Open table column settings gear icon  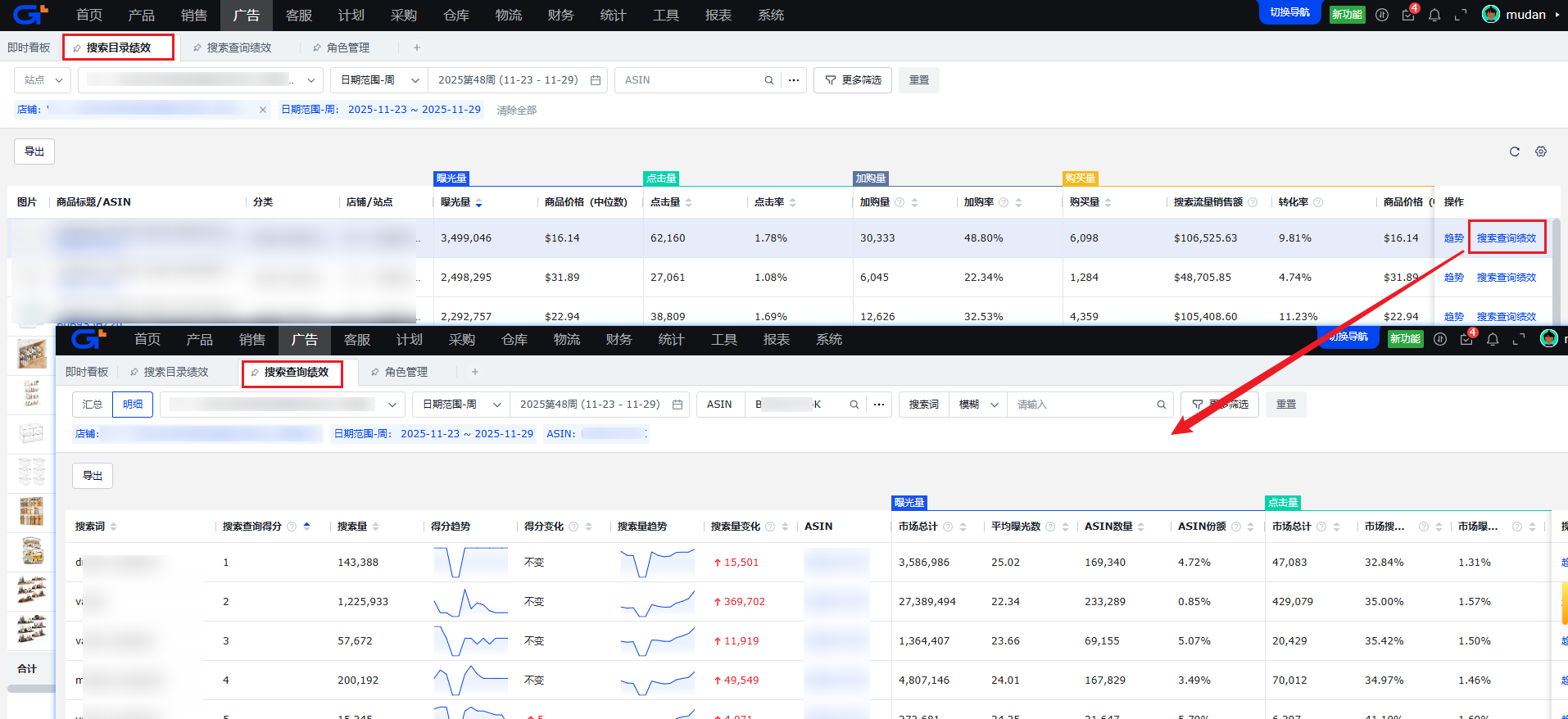1541,151
